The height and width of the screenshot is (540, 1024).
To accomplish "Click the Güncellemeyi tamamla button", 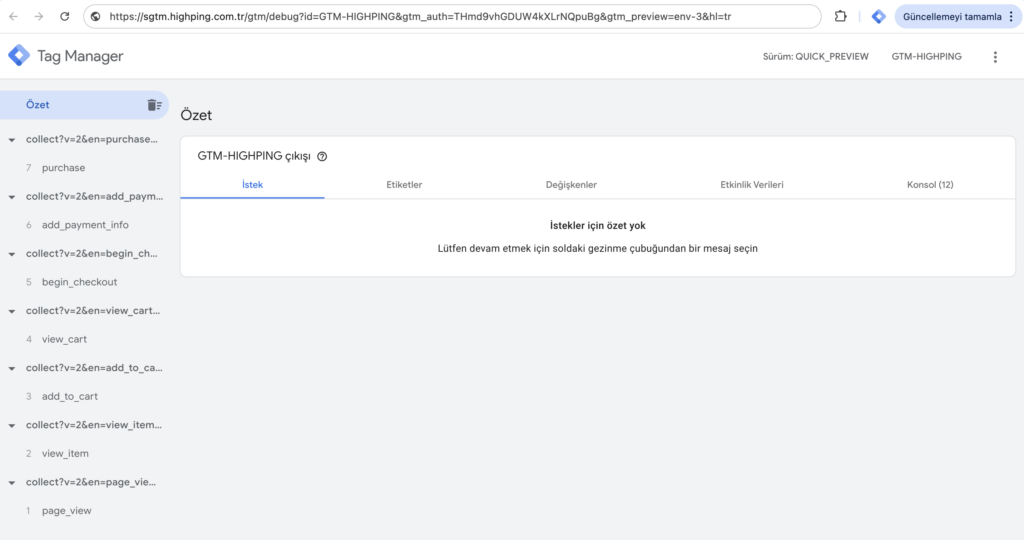I will 951,17.
